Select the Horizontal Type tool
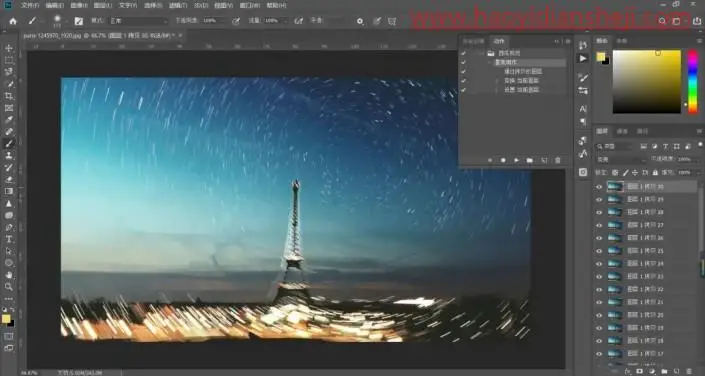 pos(9,239)
